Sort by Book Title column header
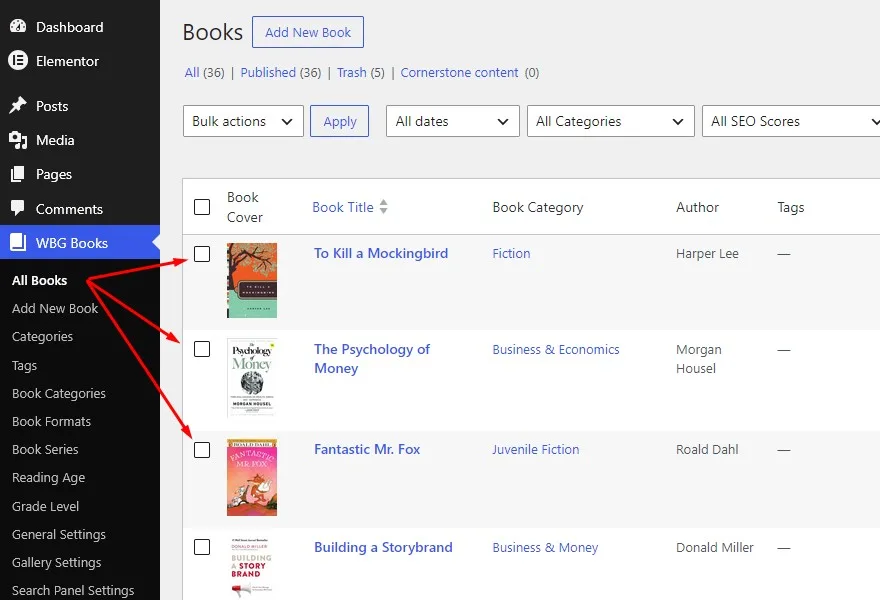The image size is (880, 600). 343,207
